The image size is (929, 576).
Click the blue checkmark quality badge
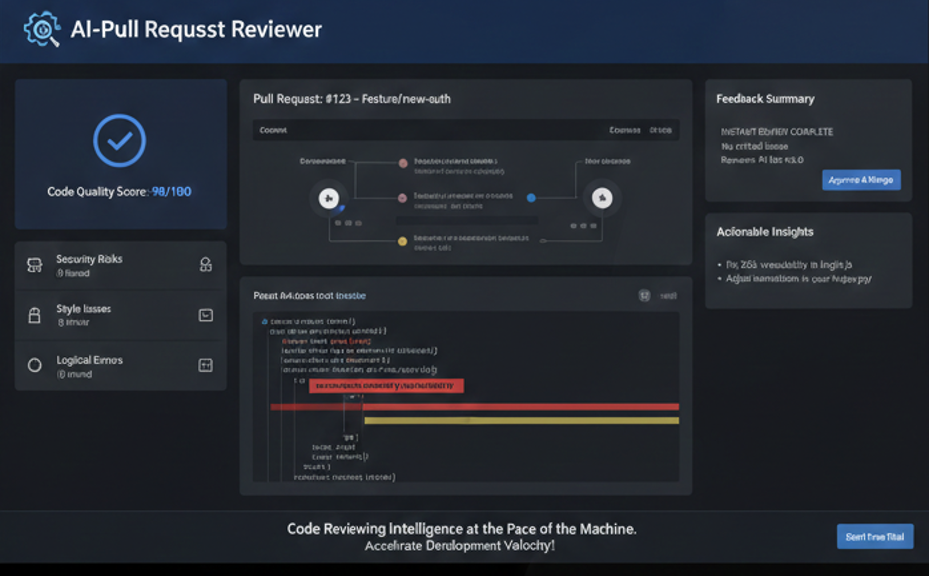click(119, 140)
